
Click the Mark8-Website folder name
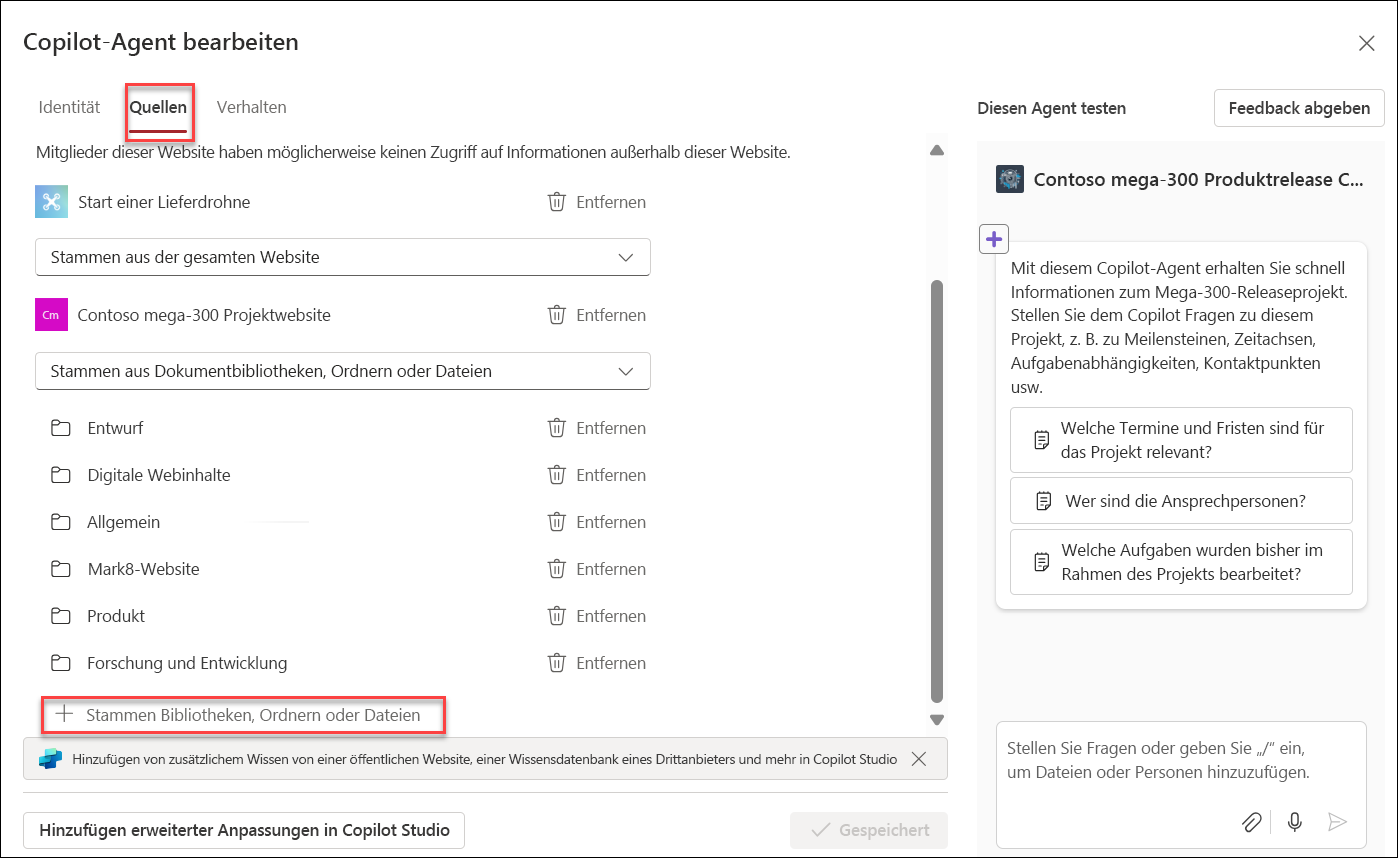click(x=143, y=569)
